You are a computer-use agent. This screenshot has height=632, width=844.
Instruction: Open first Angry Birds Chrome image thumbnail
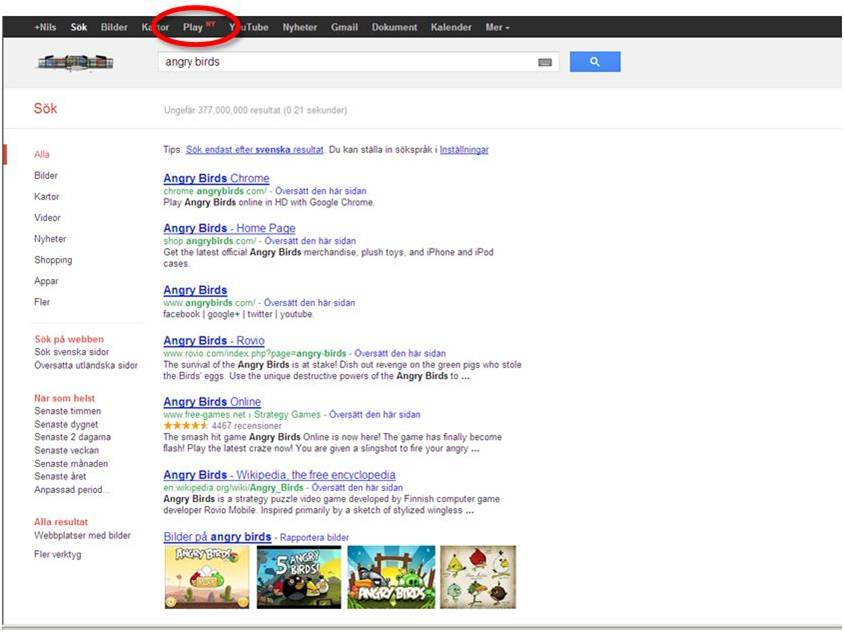point(207,577)
